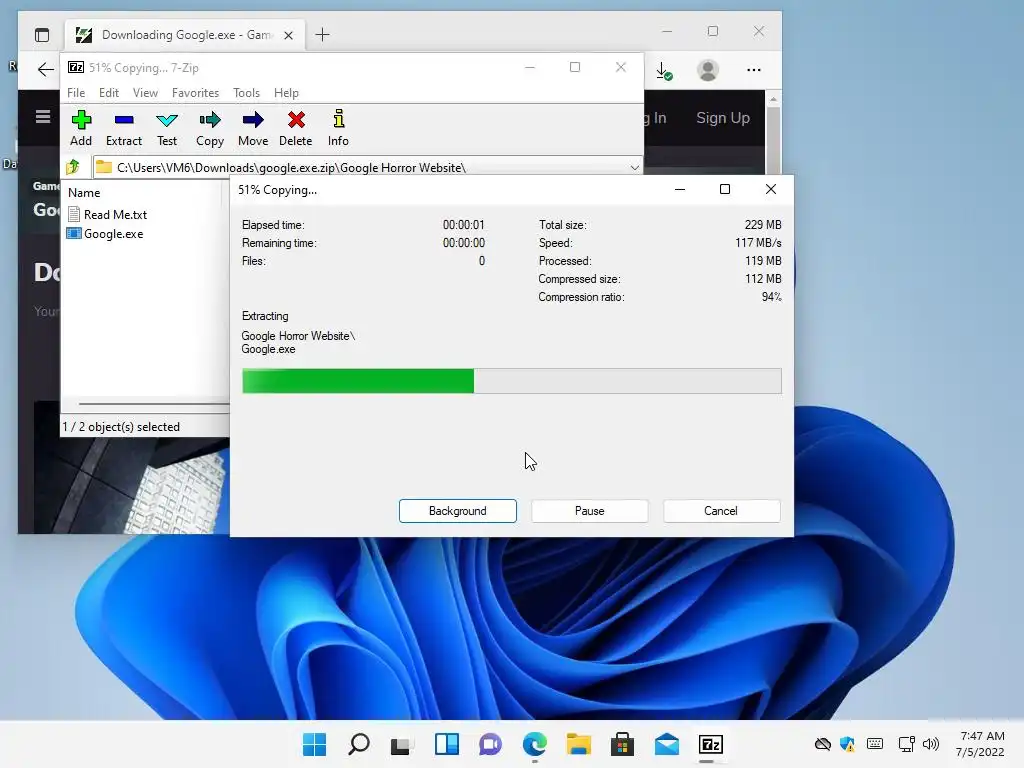
Task: Open Task View on the taskbar
Action: coord(402,744)
